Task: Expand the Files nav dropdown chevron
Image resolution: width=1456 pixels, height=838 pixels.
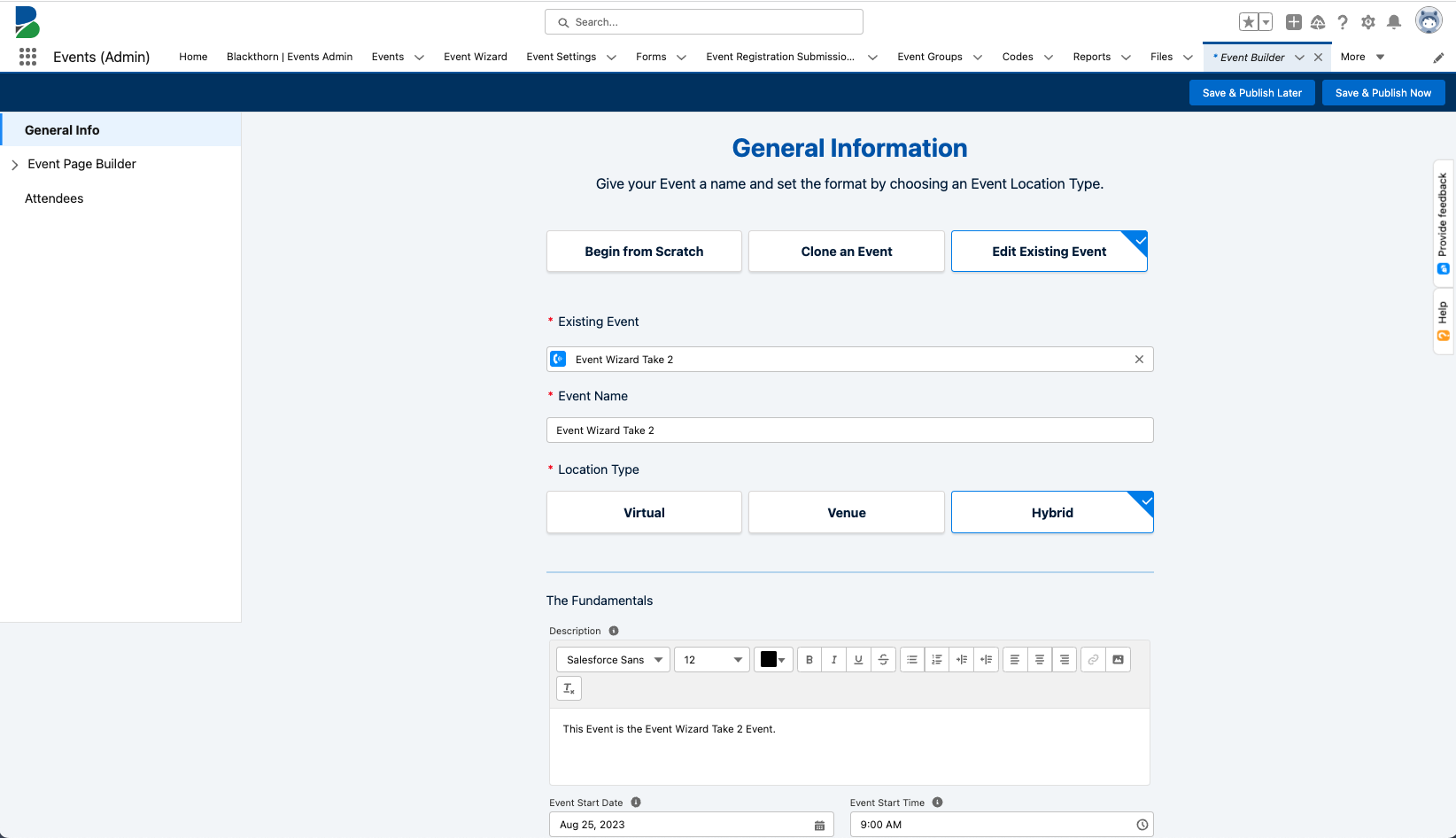Action: tap(1188, 58)
